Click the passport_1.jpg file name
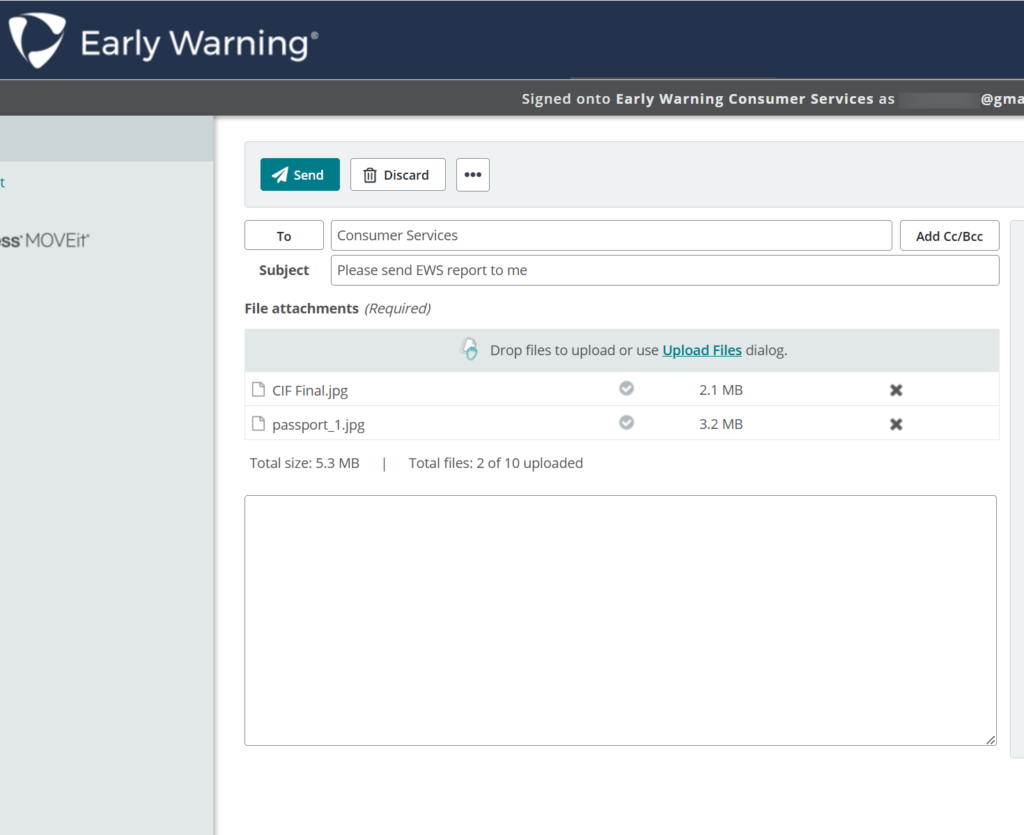 coord(319,424)
